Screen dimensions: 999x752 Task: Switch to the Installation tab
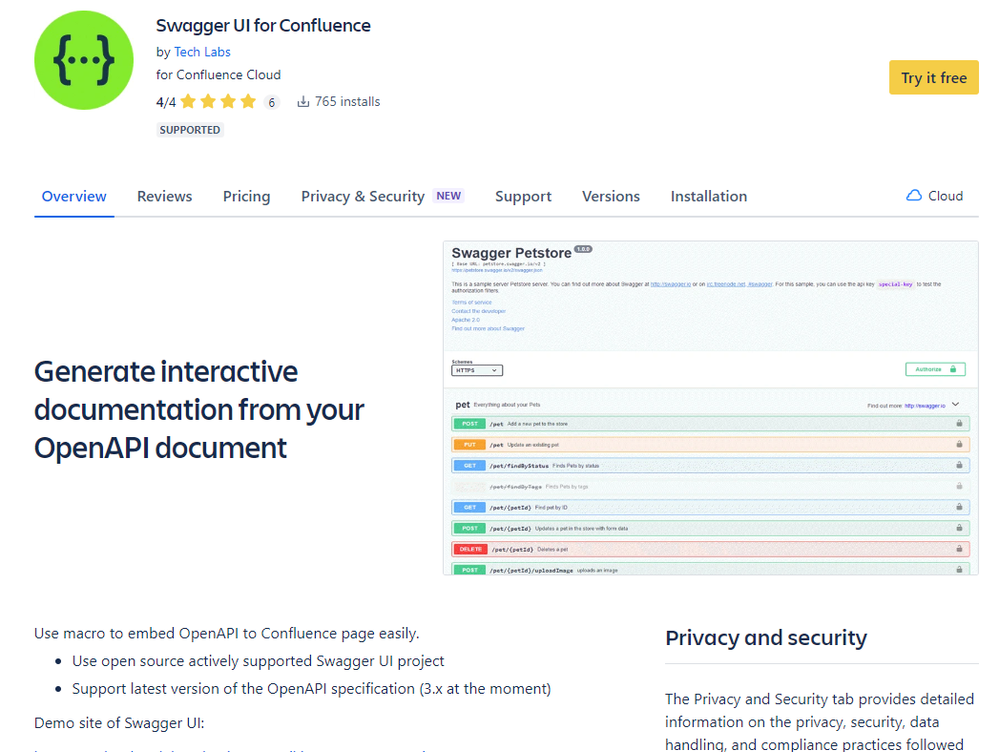click(708, 196)
